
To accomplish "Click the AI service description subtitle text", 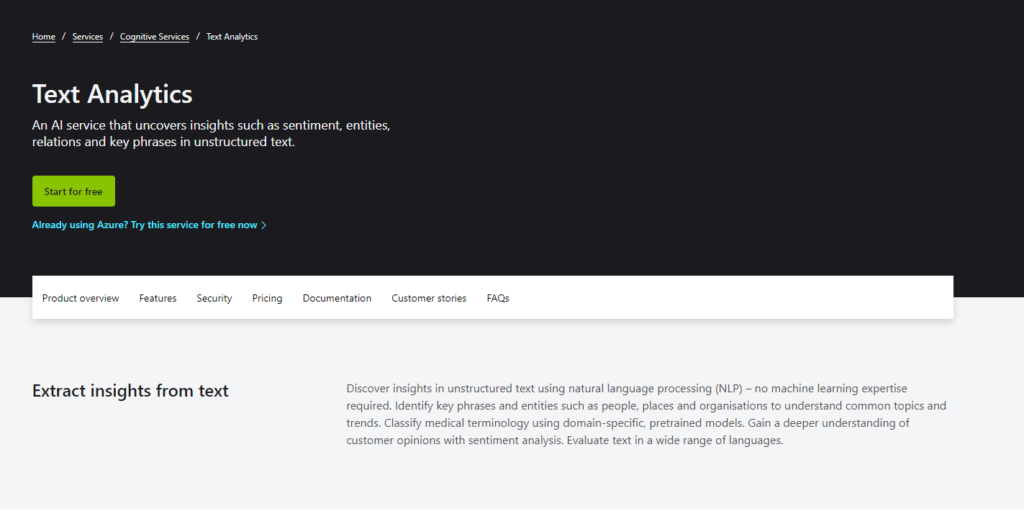I will [x=211, y=133].
